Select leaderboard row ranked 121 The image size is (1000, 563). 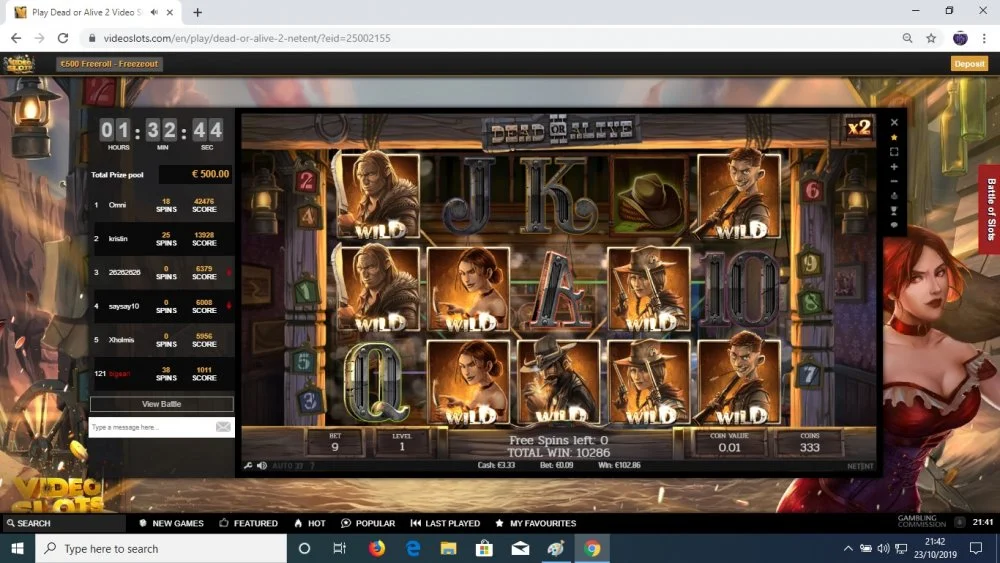[x=162, y=374]
